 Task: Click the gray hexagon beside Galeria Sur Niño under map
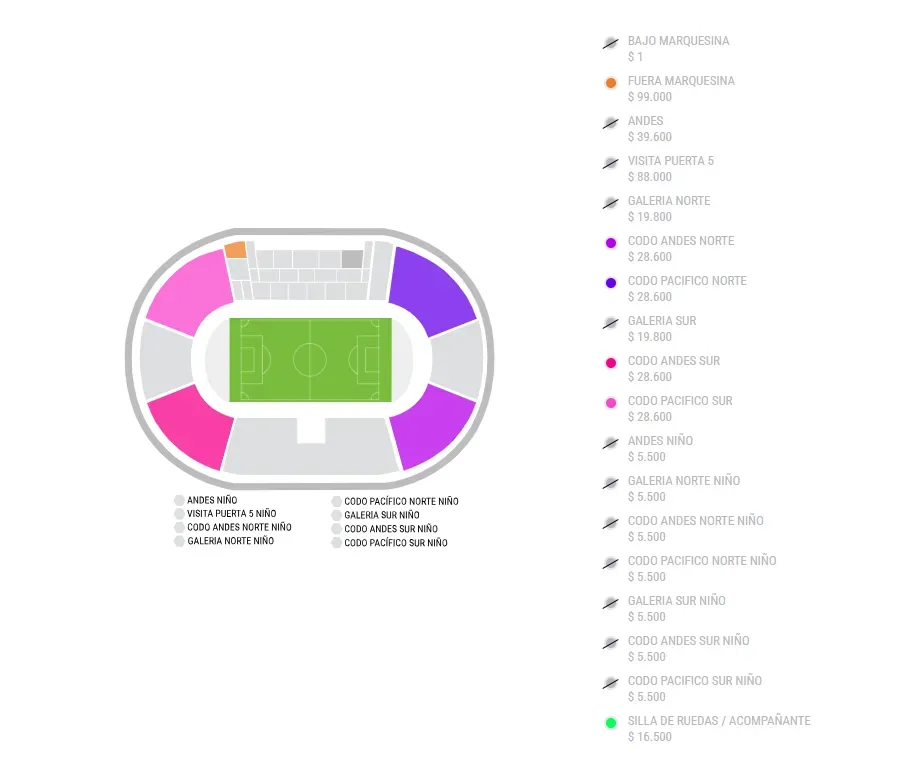click(336, 516)
